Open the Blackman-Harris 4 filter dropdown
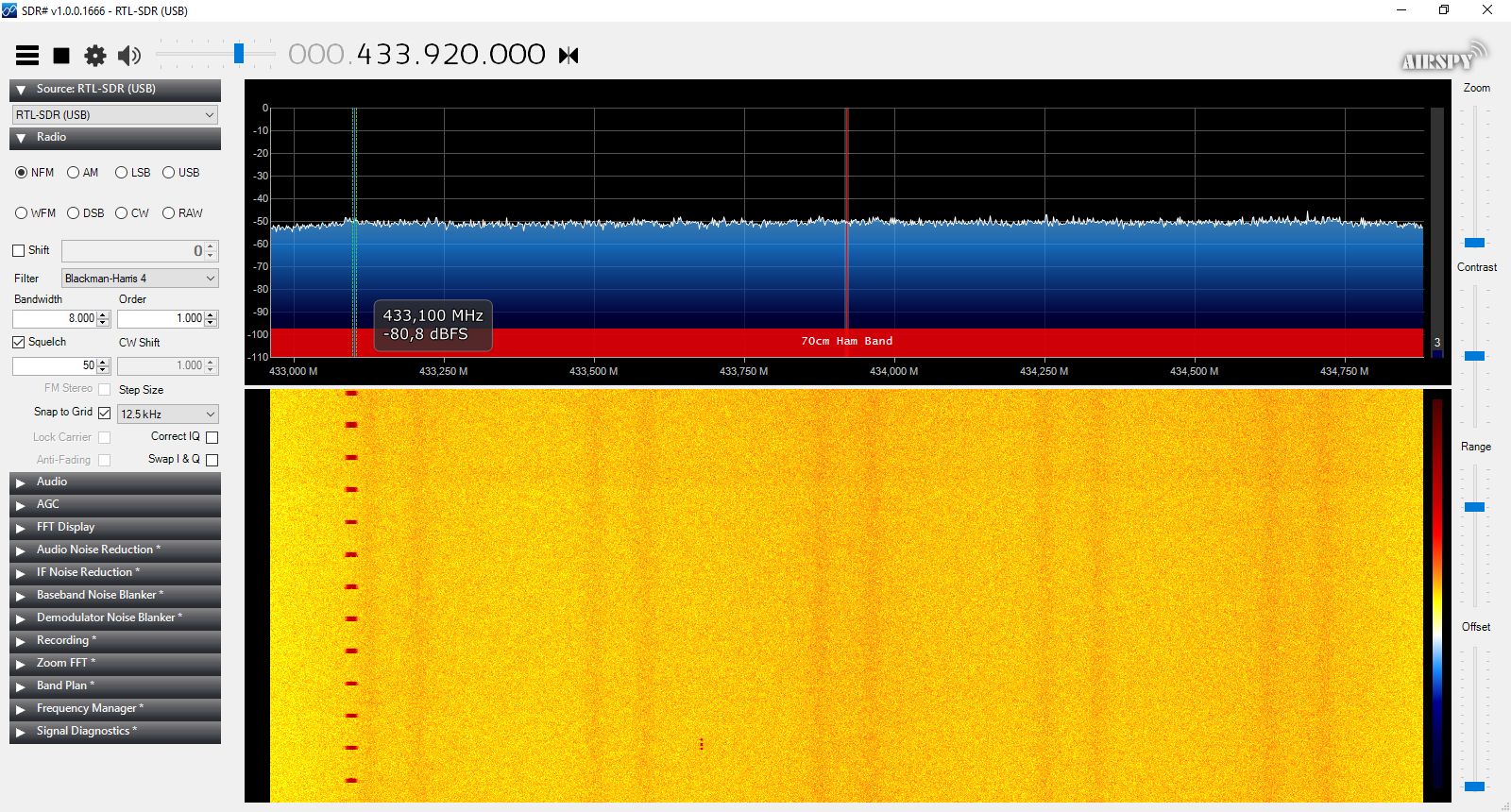This screenshot has height=812, width=1511. point(140,279)
